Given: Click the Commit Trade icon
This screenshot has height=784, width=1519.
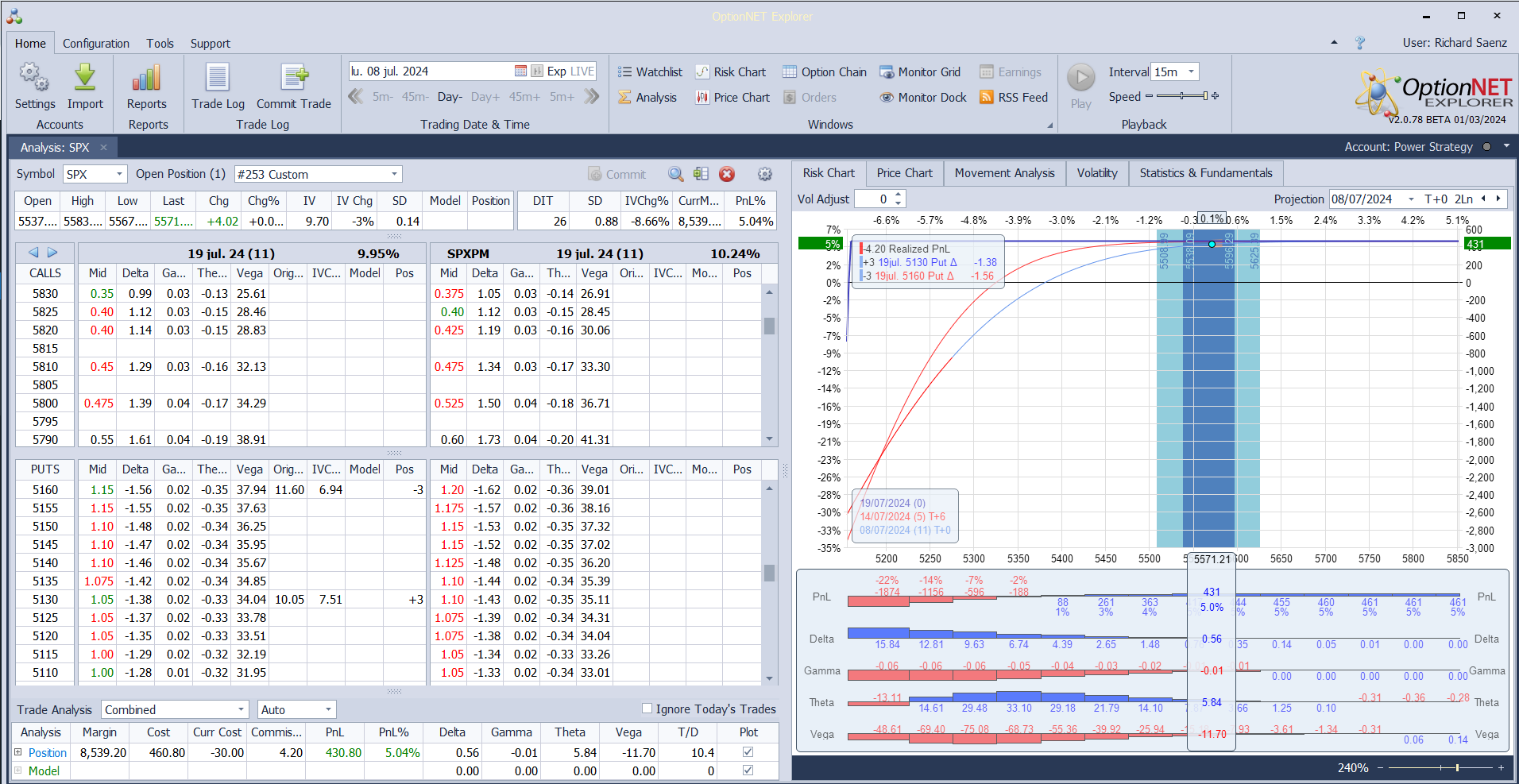Looking at the screenshot, I should [x=294, y=78].
